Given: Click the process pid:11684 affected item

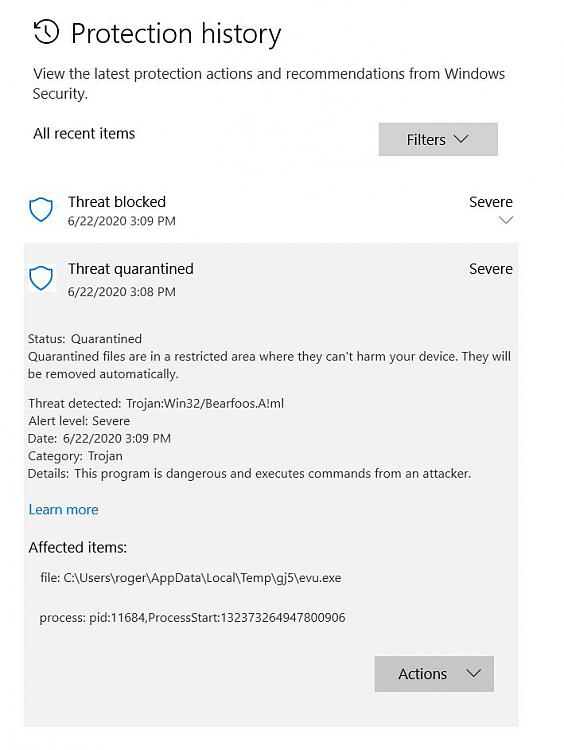Looking at the screenshot, I should point(192,618).
